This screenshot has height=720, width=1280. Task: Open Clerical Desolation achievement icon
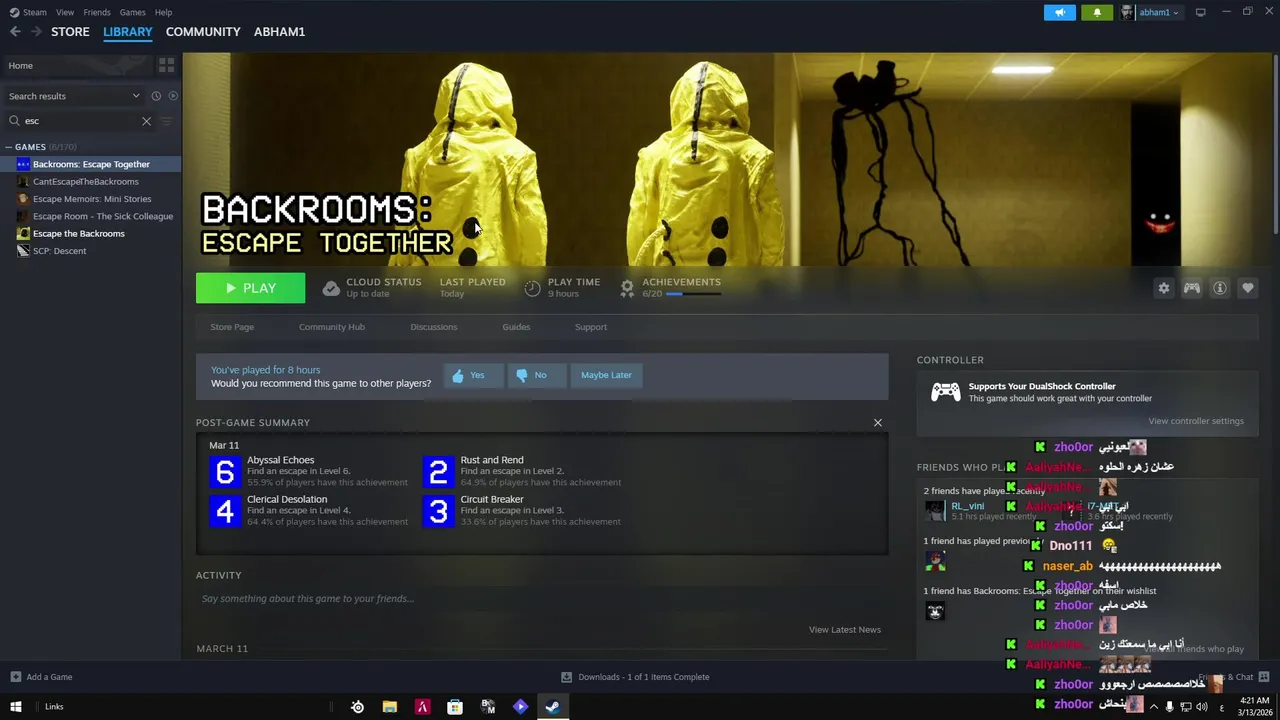point(225,511)
